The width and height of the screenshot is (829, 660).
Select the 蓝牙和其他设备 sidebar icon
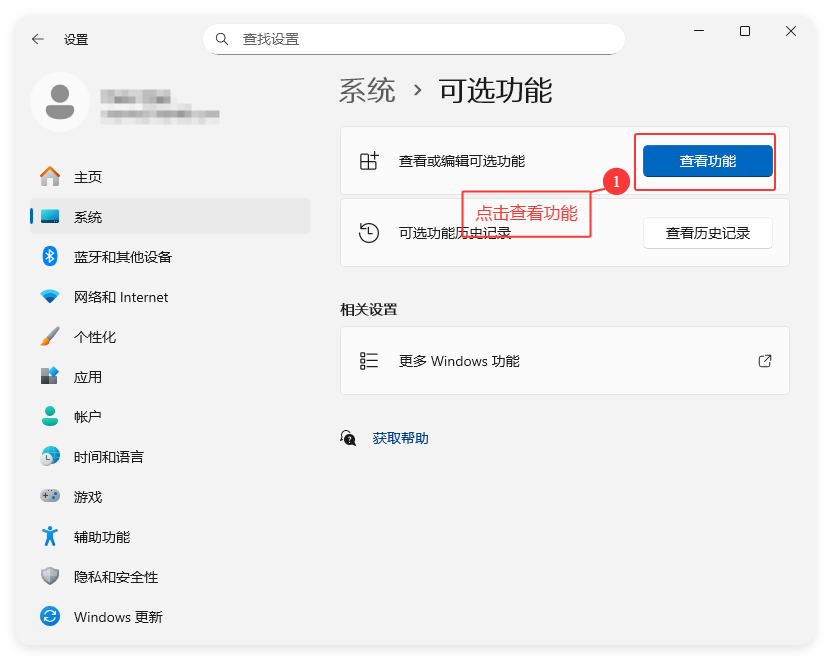click(x=50, y=257)
